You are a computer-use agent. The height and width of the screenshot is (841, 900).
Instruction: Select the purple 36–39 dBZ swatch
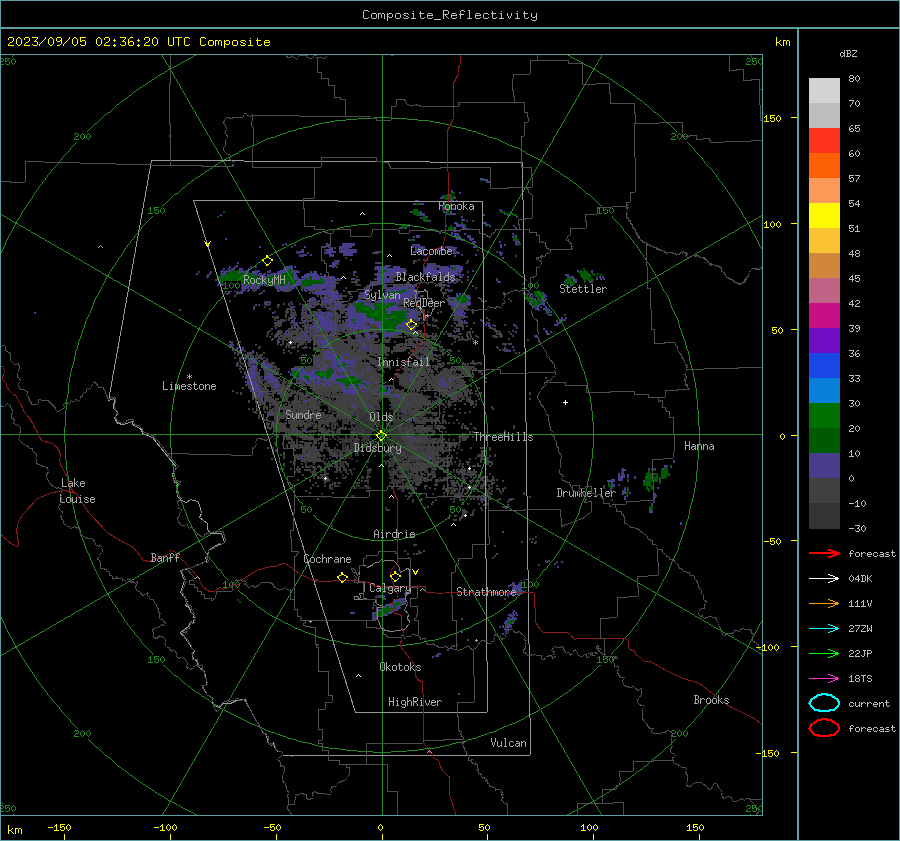coord(824,340)
